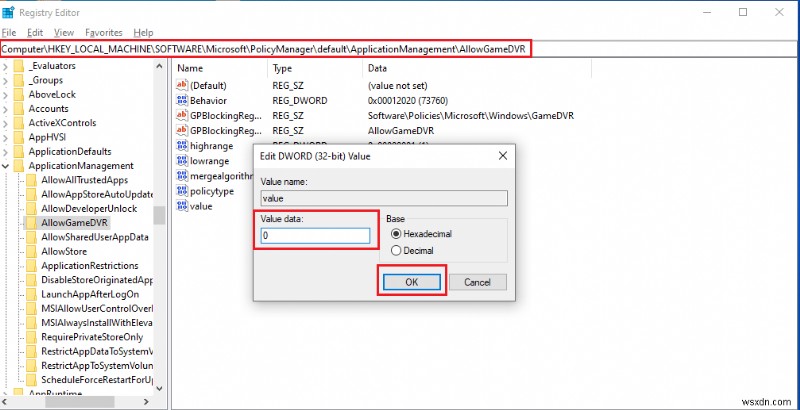Cancel the Edit DWORD dialog

pos(478,282)
